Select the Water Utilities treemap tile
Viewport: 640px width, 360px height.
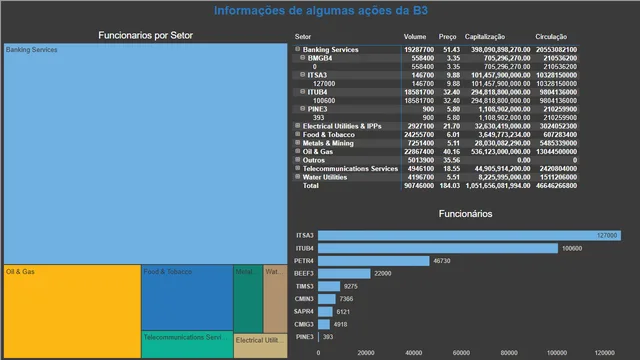[x=276, y=299]
